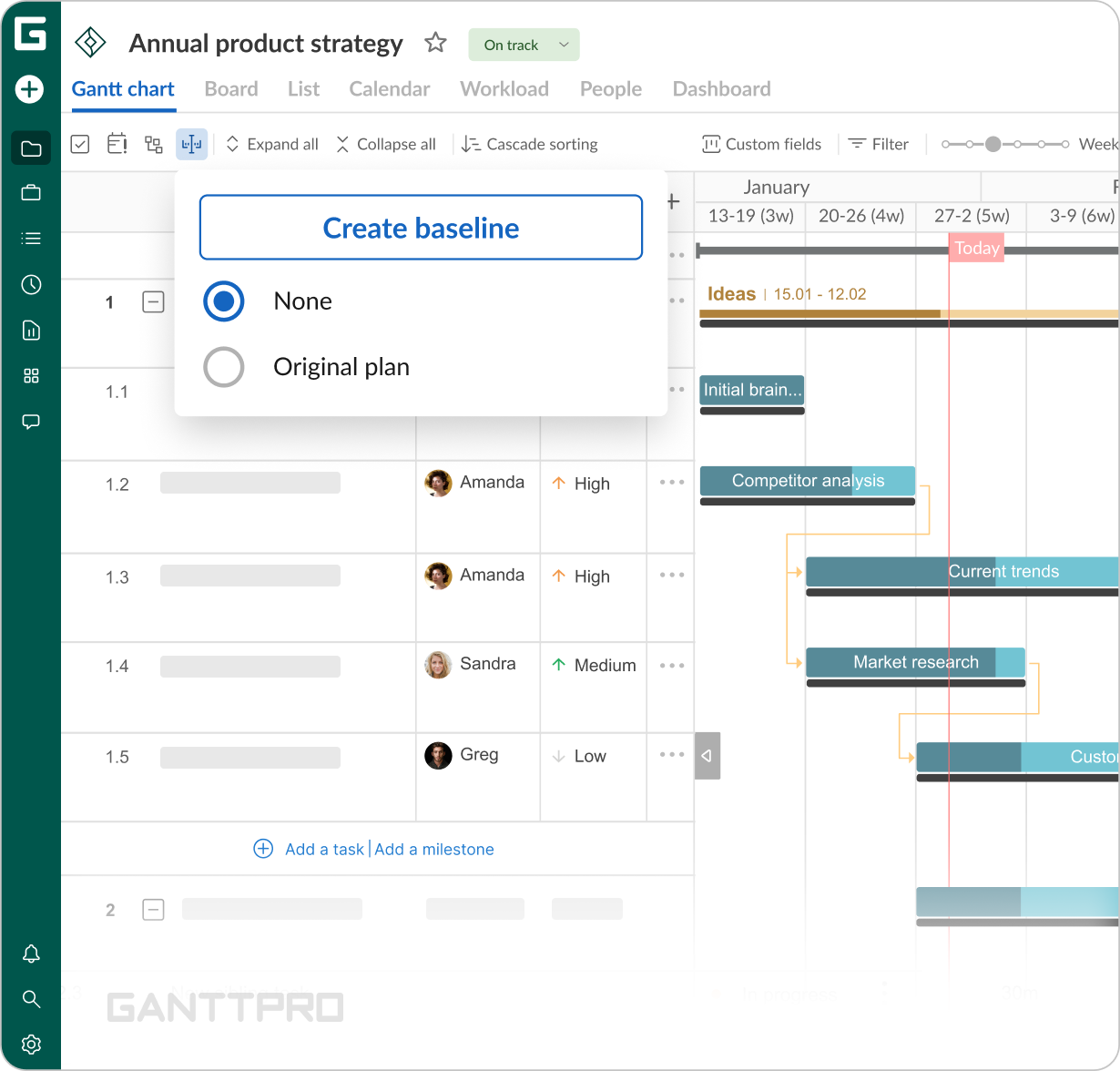Star the Annual product strategy project

pos(436,43)
